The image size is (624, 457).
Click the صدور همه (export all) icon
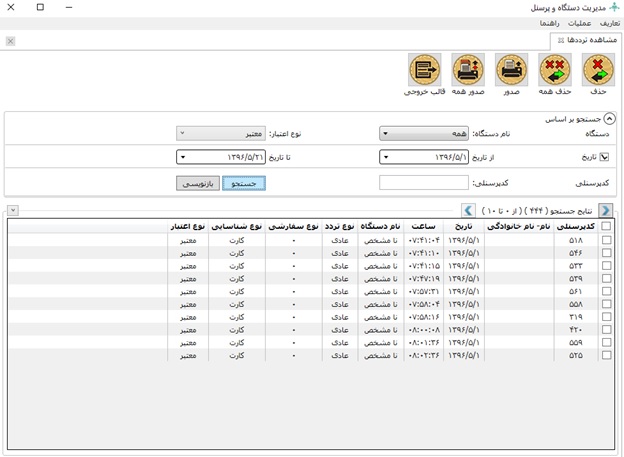468,70
